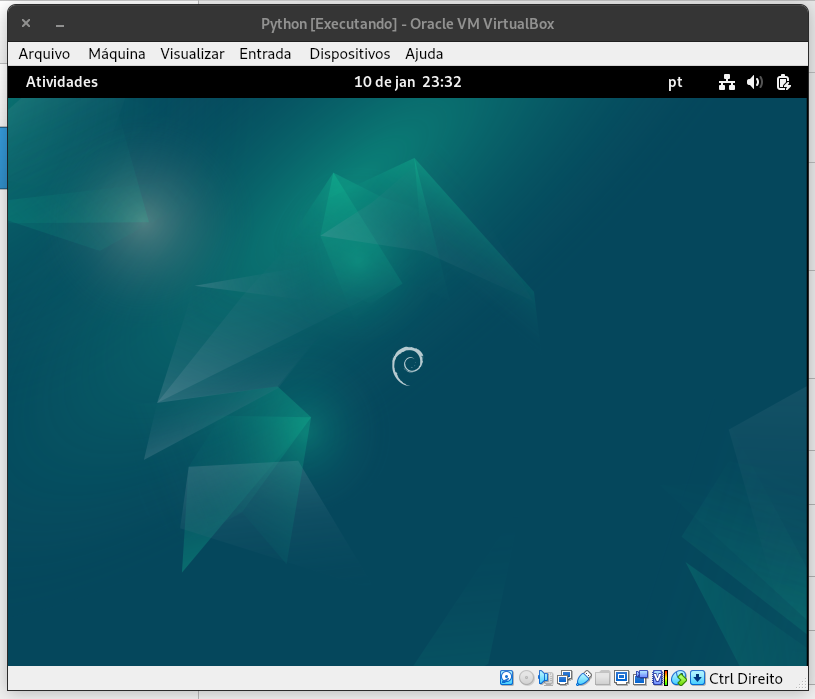
Task: Click the mouse integration indicator
Action: (678, 678)
